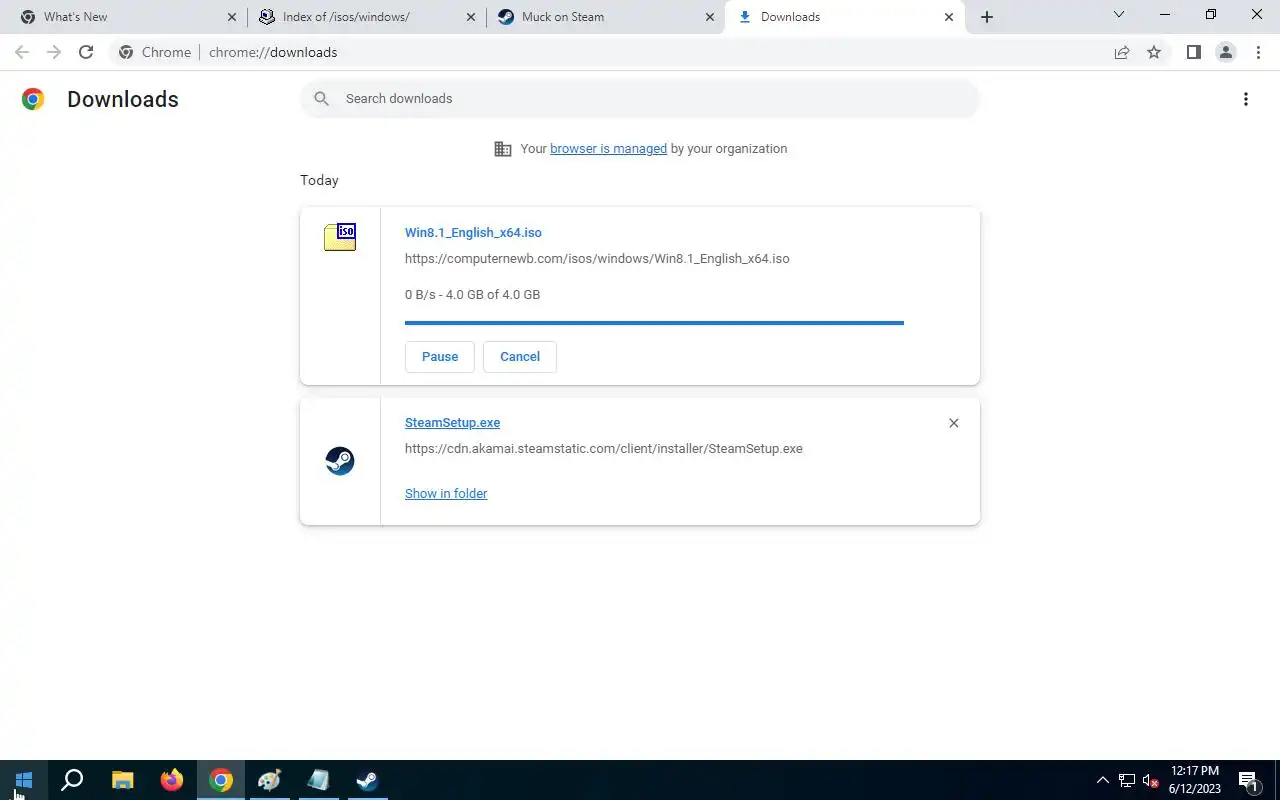Open the notification center icon
This screenshot has height=800, width=1280.
1248,780
